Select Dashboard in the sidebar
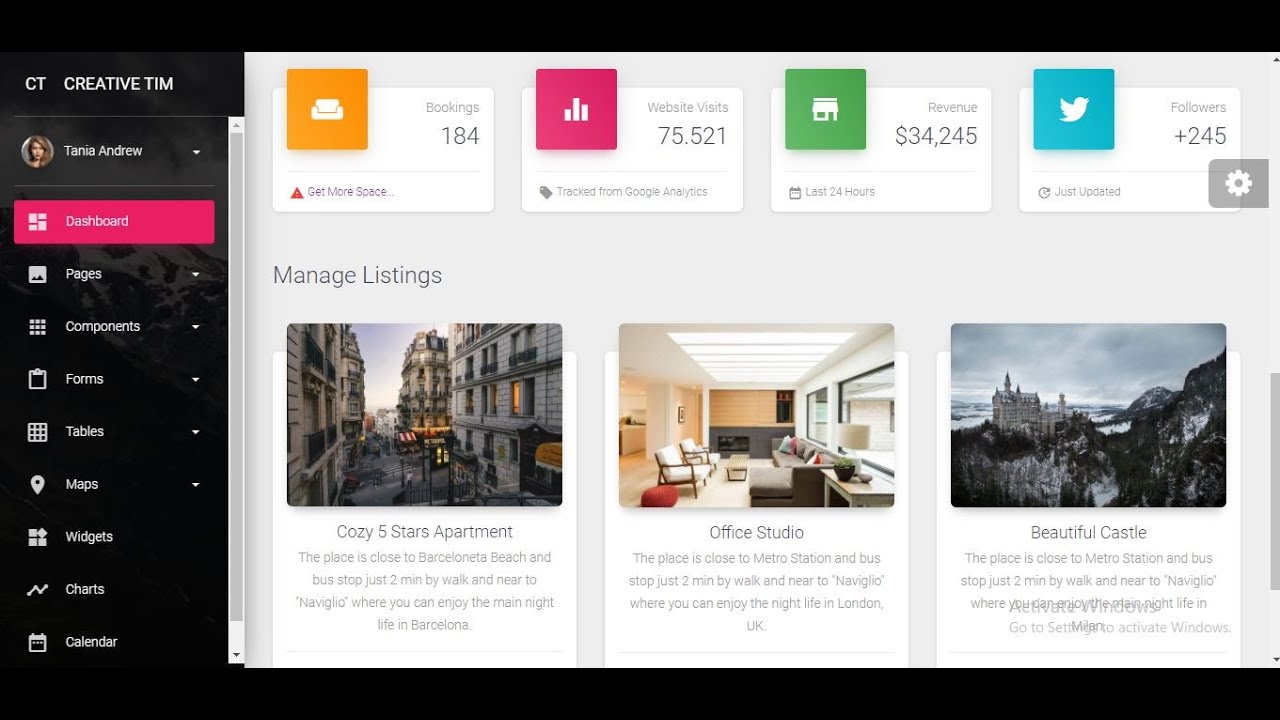The height and width of the screenshot is (720, 1280). (x=114, y=222)
